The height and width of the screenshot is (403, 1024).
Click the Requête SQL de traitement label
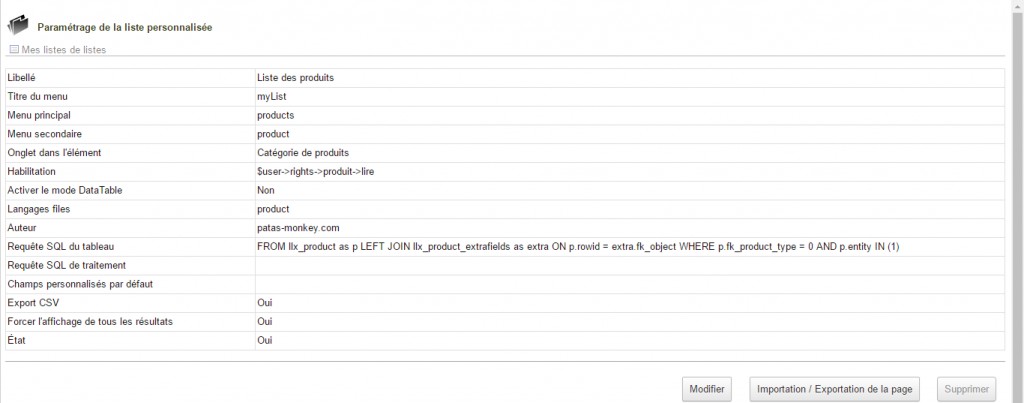[x=65, y=265]
